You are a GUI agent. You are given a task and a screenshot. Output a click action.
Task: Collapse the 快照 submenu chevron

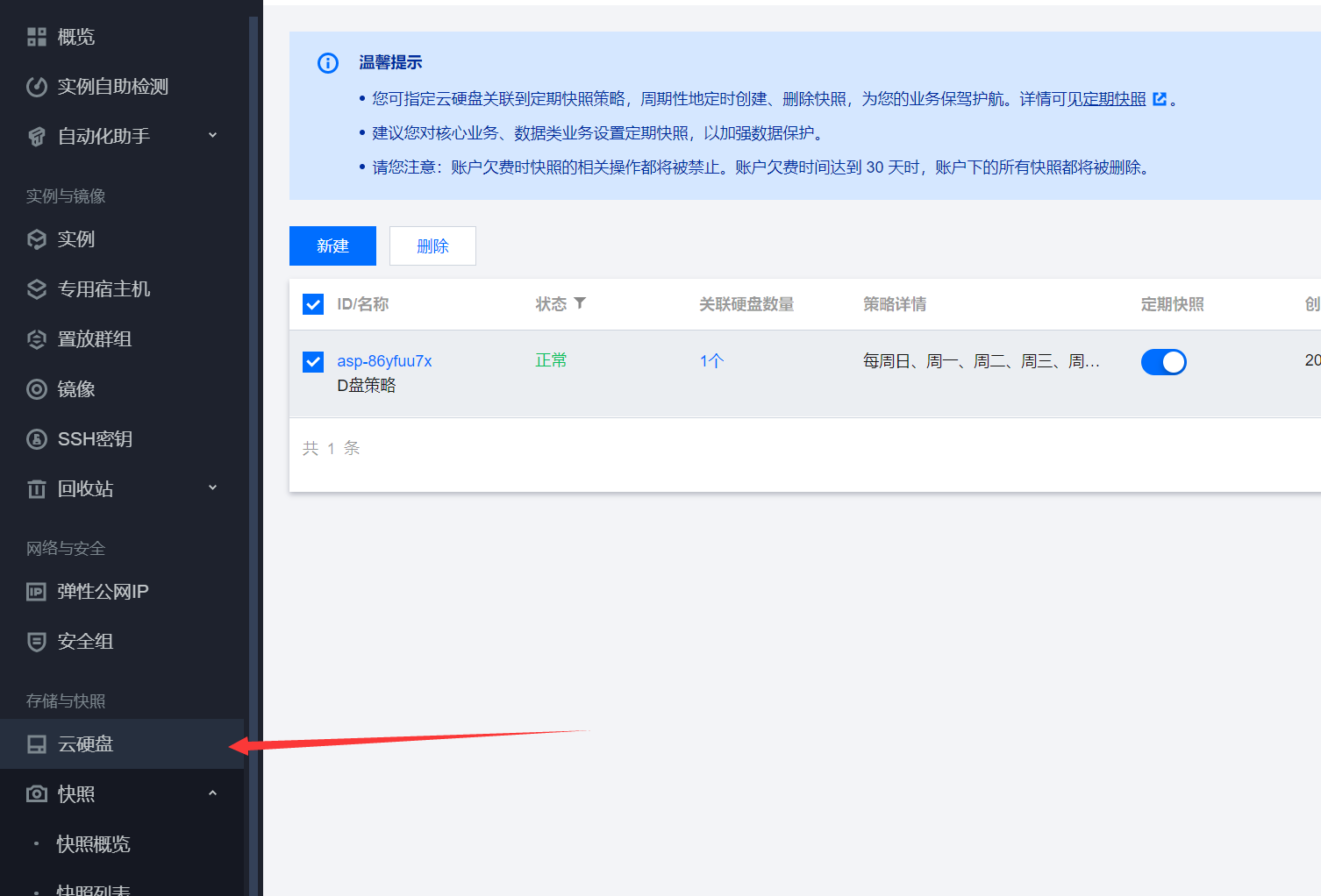click(x=212, y=793)
